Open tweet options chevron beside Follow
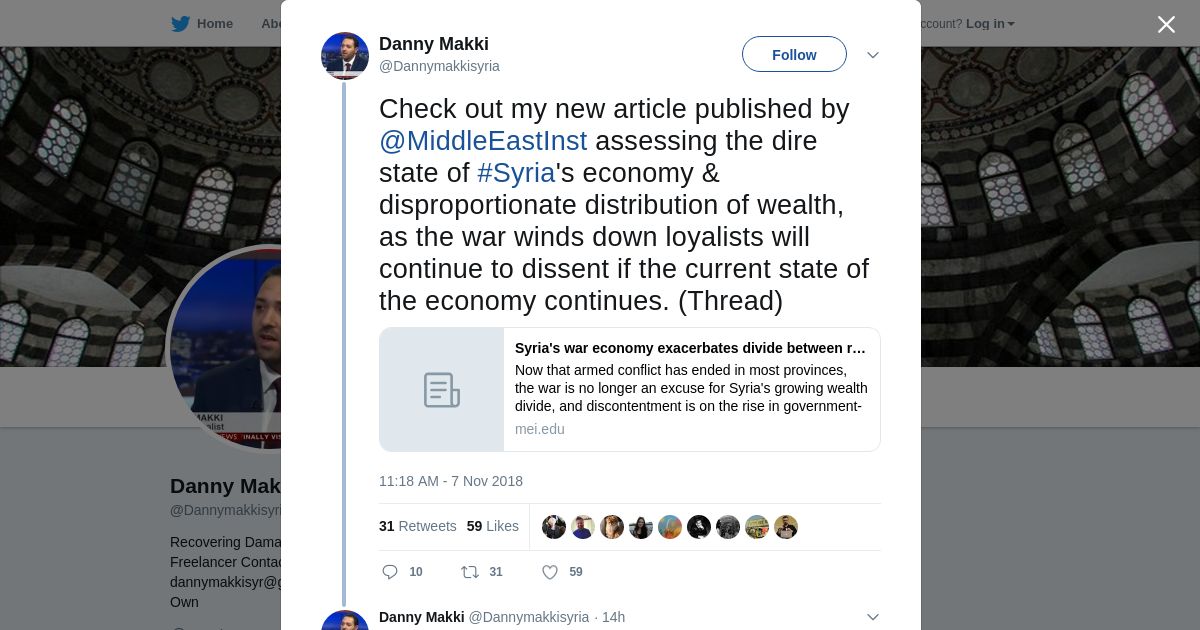Viewport: 1200px width, 630px height. click(x=872, y=55)
